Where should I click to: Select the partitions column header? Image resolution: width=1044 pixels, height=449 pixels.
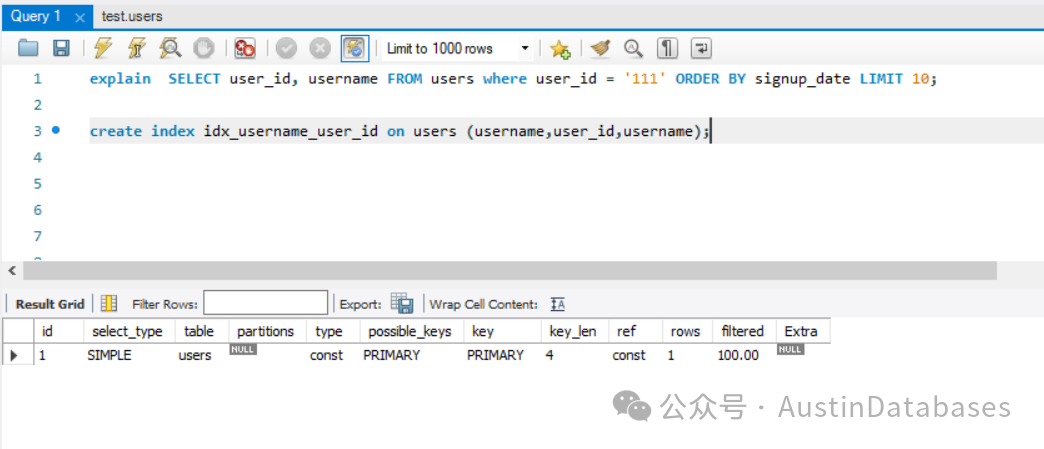[x=266, y=331]
